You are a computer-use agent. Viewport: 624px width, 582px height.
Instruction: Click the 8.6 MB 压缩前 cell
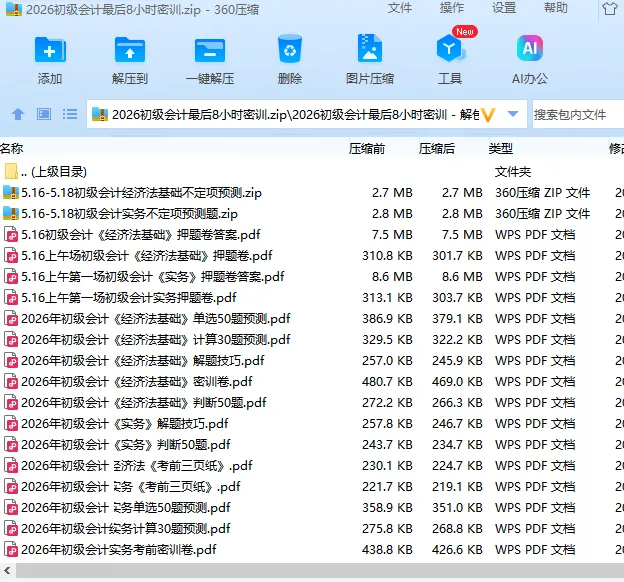[x=392, y=276]
